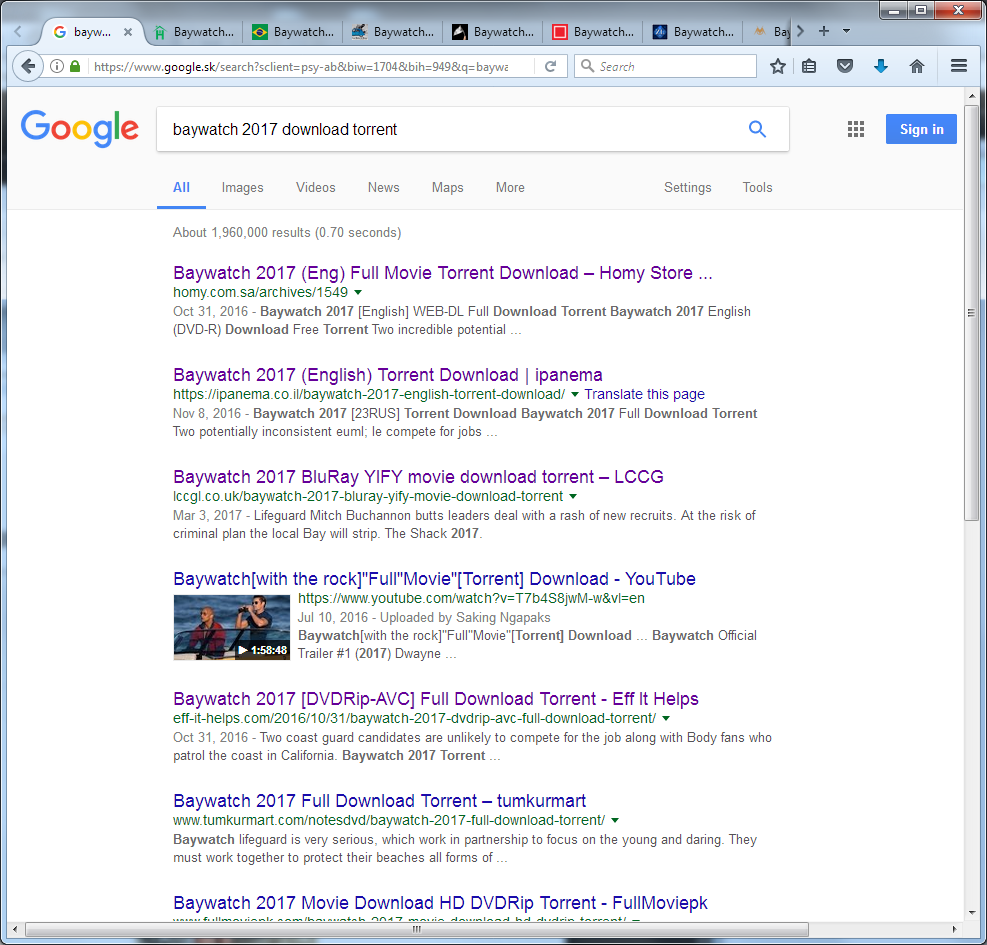Image resolution: width=987 pixels, height=945 pixels.
Task: Click the vertical scrollbar down arrow
Action: 972,912
